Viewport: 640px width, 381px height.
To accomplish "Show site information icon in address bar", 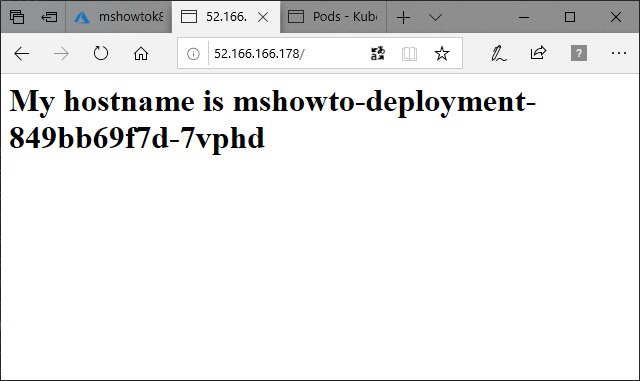I will 193,53.
